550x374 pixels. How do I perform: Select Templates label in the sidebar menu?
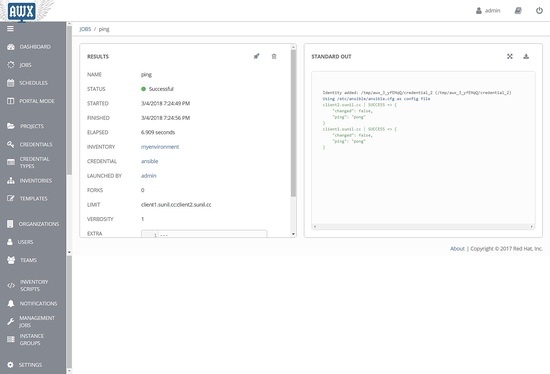(x=34, y=199)
